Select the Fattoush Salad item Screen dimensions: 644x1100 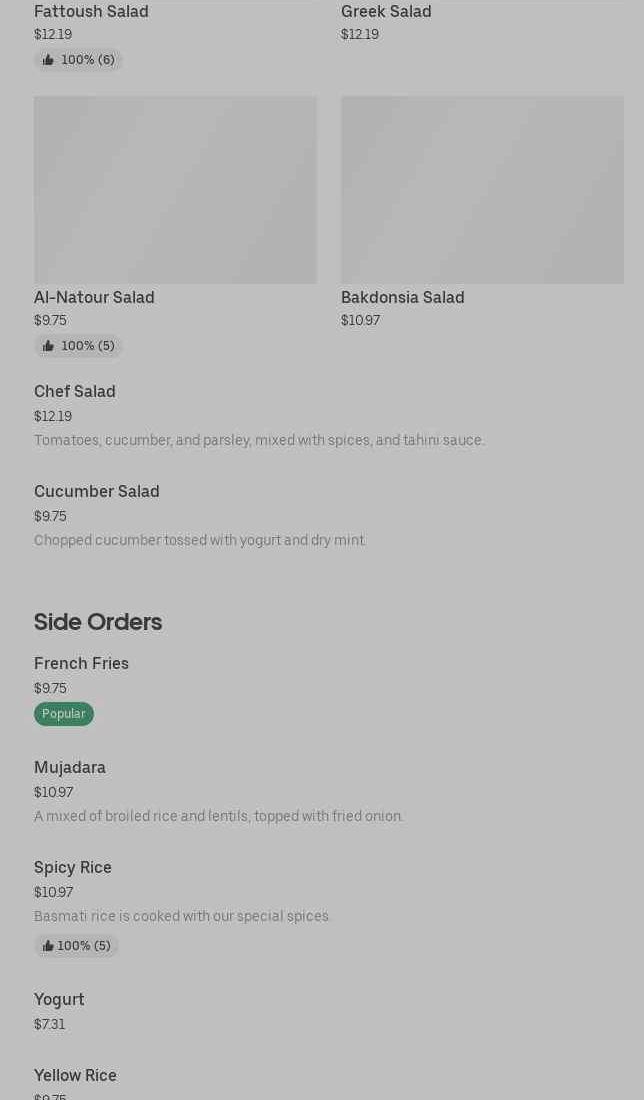91,12
